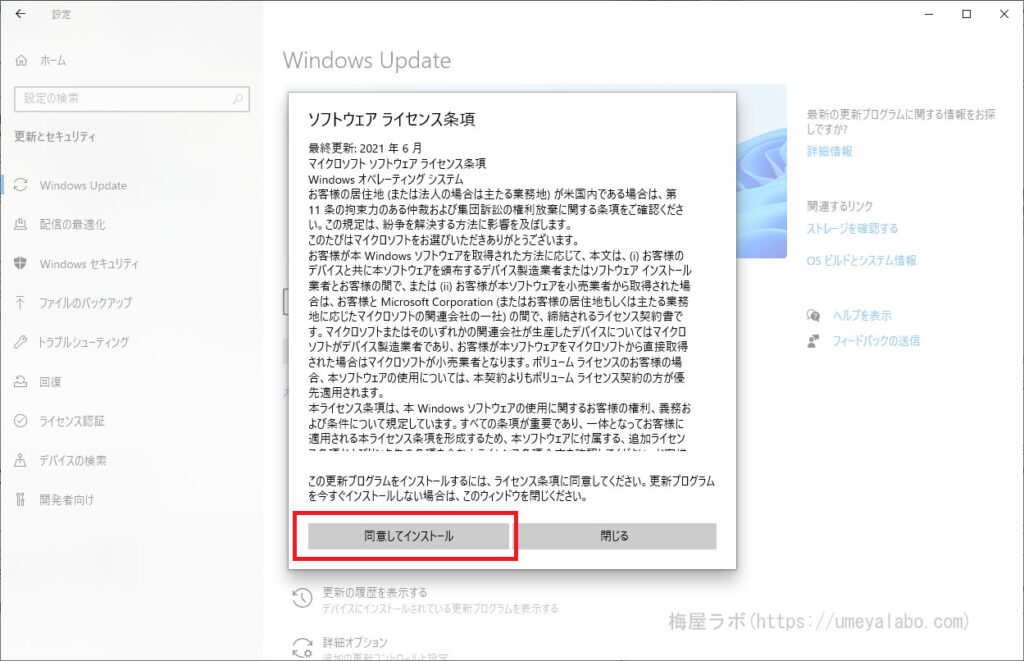
Task: Open トラブルシューティング settings
Action: 84,342
